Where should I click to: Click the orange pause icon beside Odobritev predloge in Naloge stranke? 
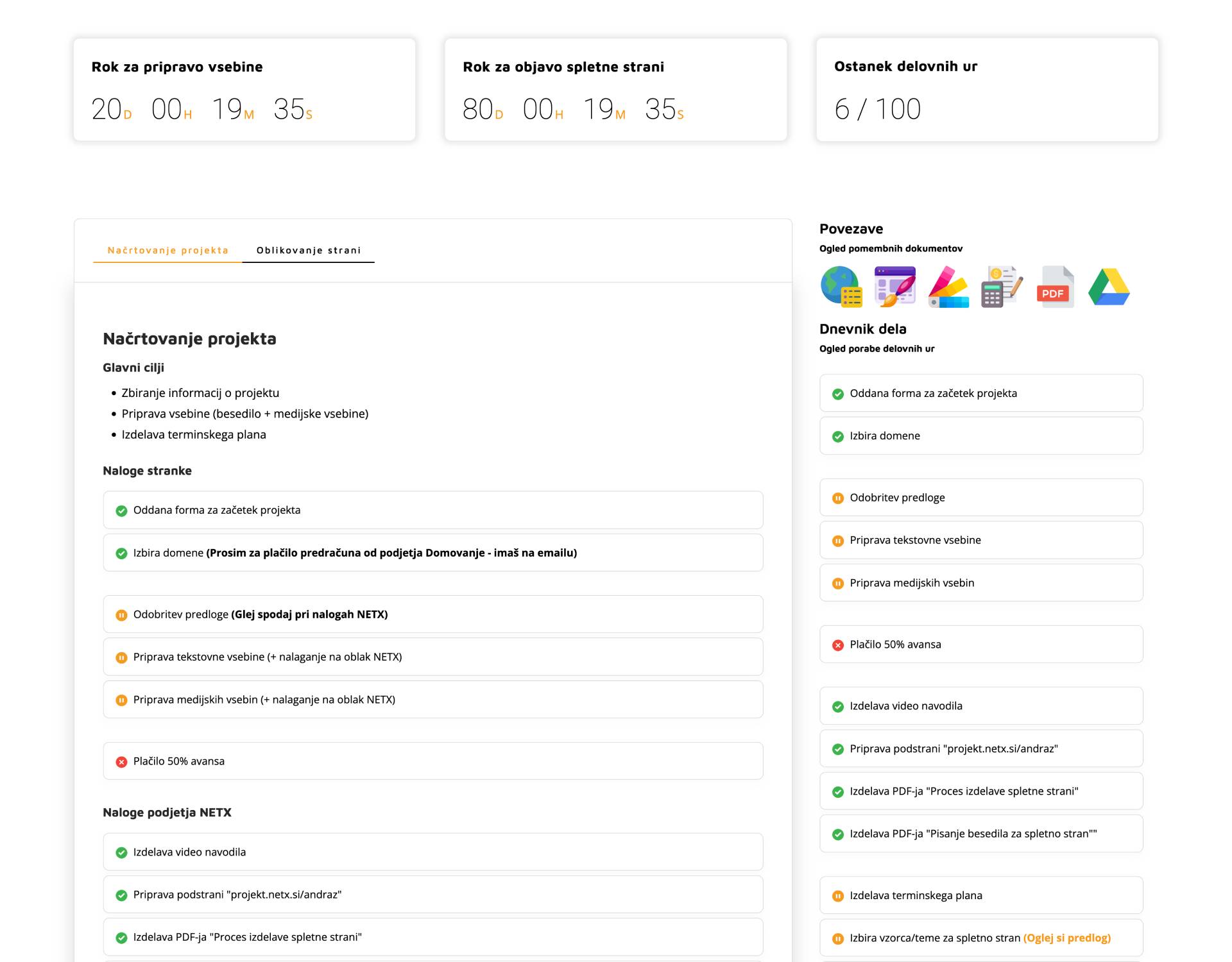click(121, 615)
